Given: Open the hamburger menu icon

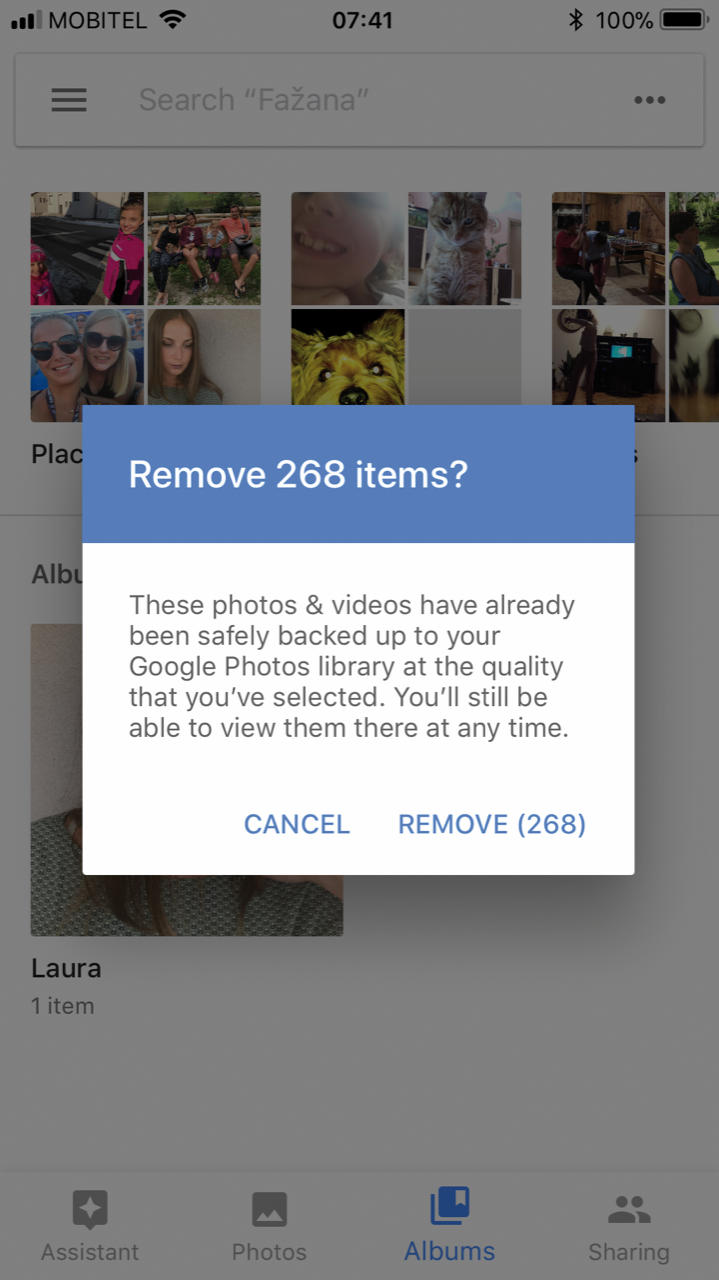Looking at the screenshot, I should coord(69,100).
